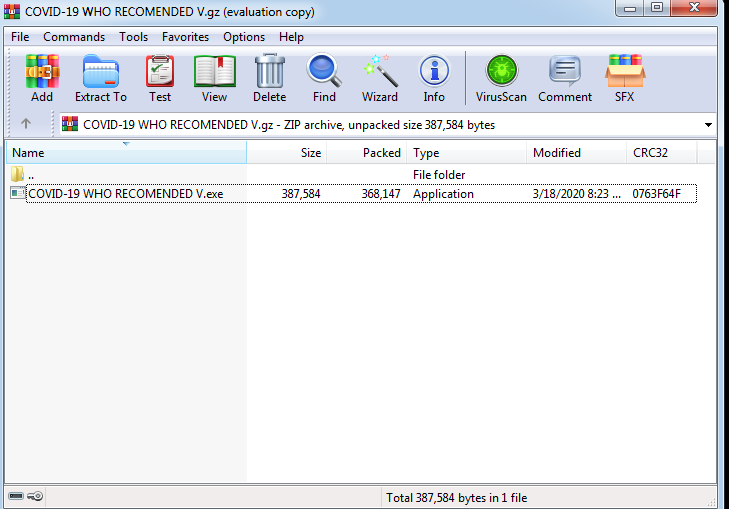Click the key password icon in status bar
The image size is (729, 509).
tap(35, 496)
